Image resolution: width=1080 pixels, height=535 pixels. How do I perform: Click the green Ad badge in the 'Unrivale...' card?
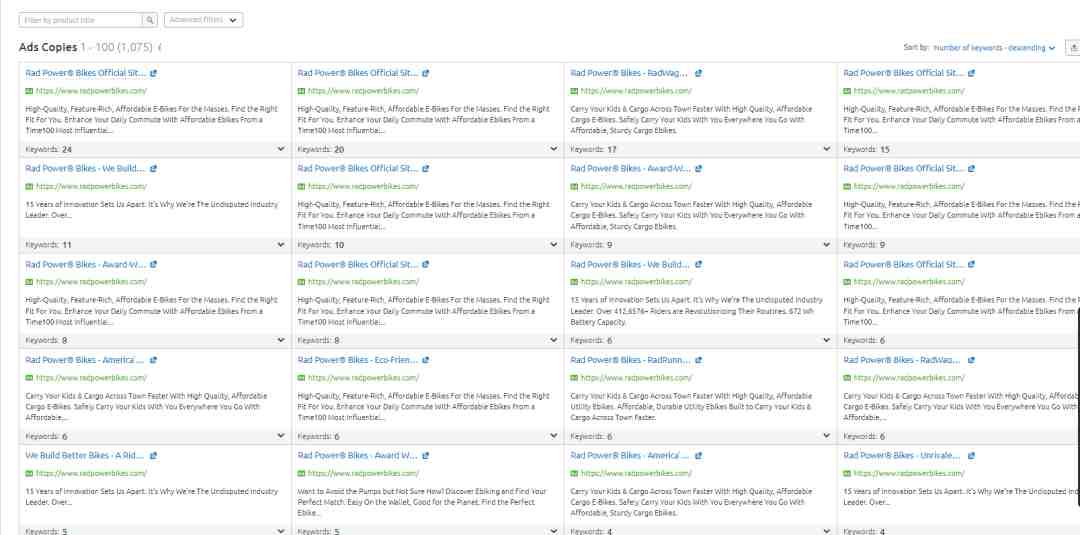click(x=847, y=474)
